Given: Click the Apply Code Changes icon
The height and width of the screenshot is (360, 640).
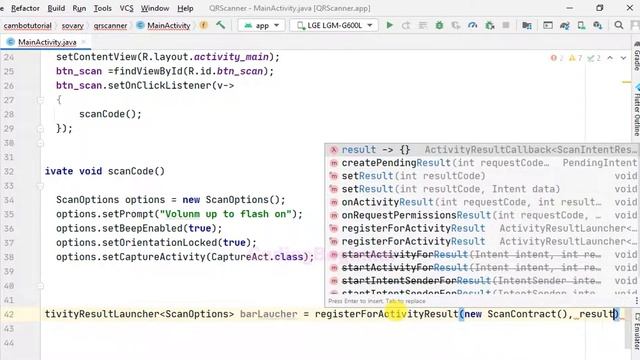Looking at the screenshot, I should click(x=422, y=25).
